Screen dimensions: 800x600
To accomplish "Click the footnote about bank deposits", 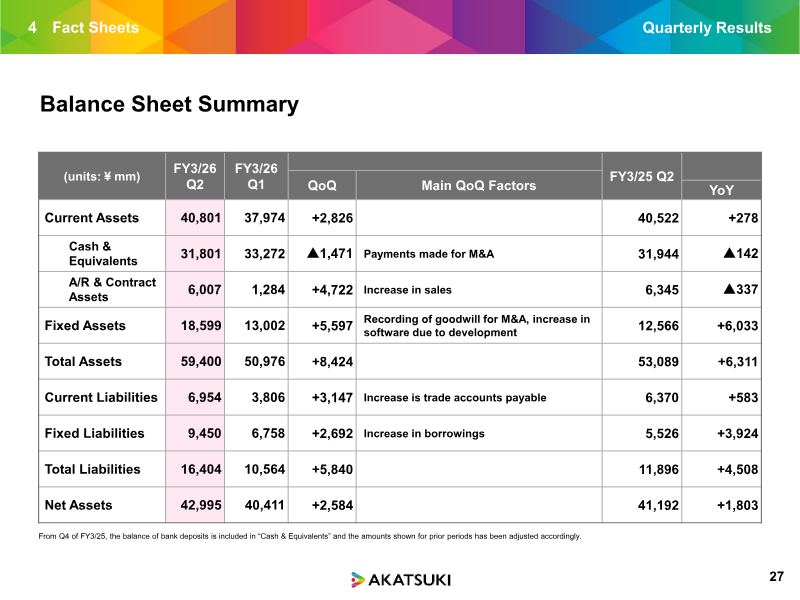I will (x=309, y=537).
